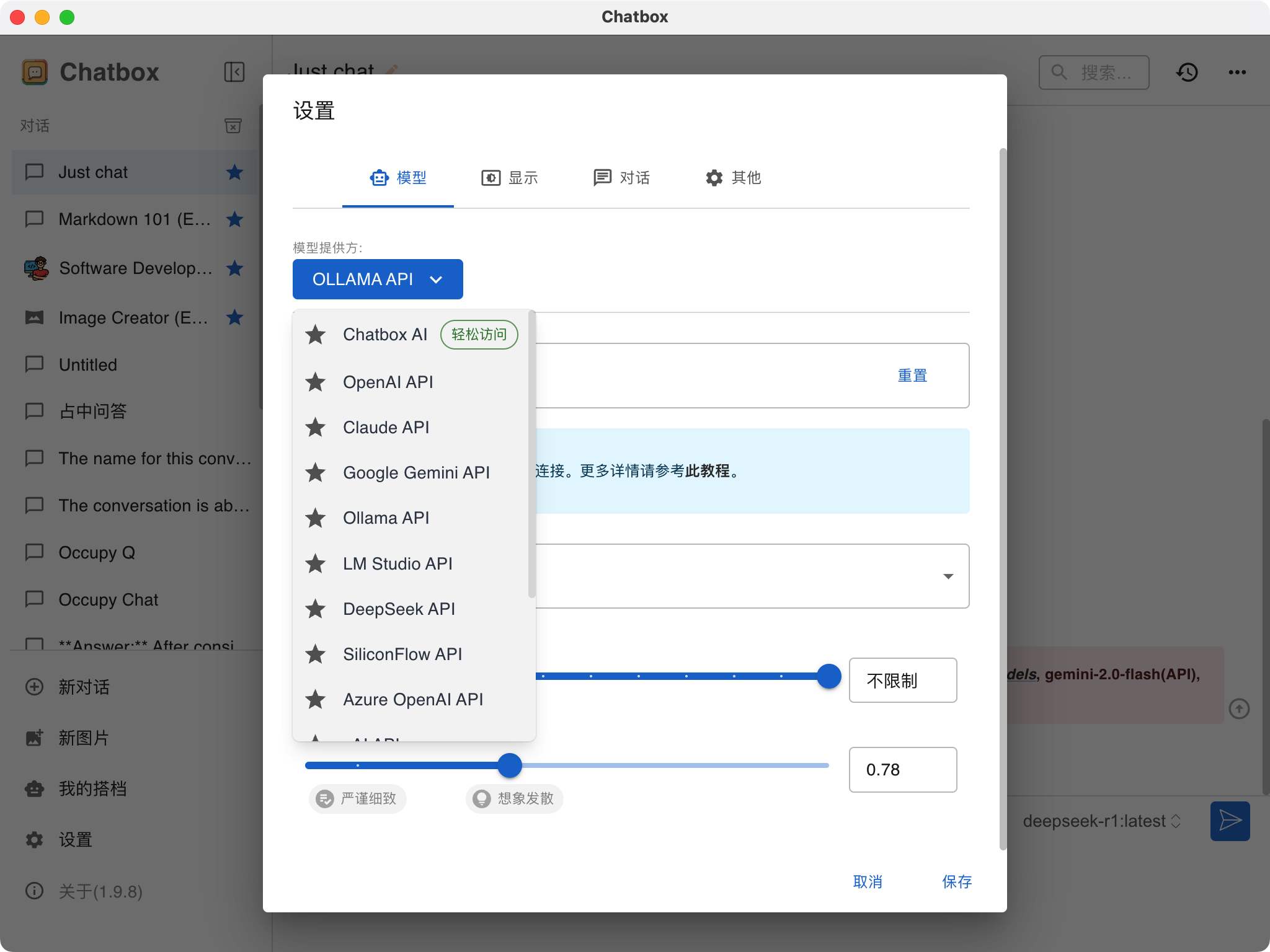Screen dimensions: 1270x952
Task: Toggle the OLLAMA API provider dropdown
Action: (378, 279)
